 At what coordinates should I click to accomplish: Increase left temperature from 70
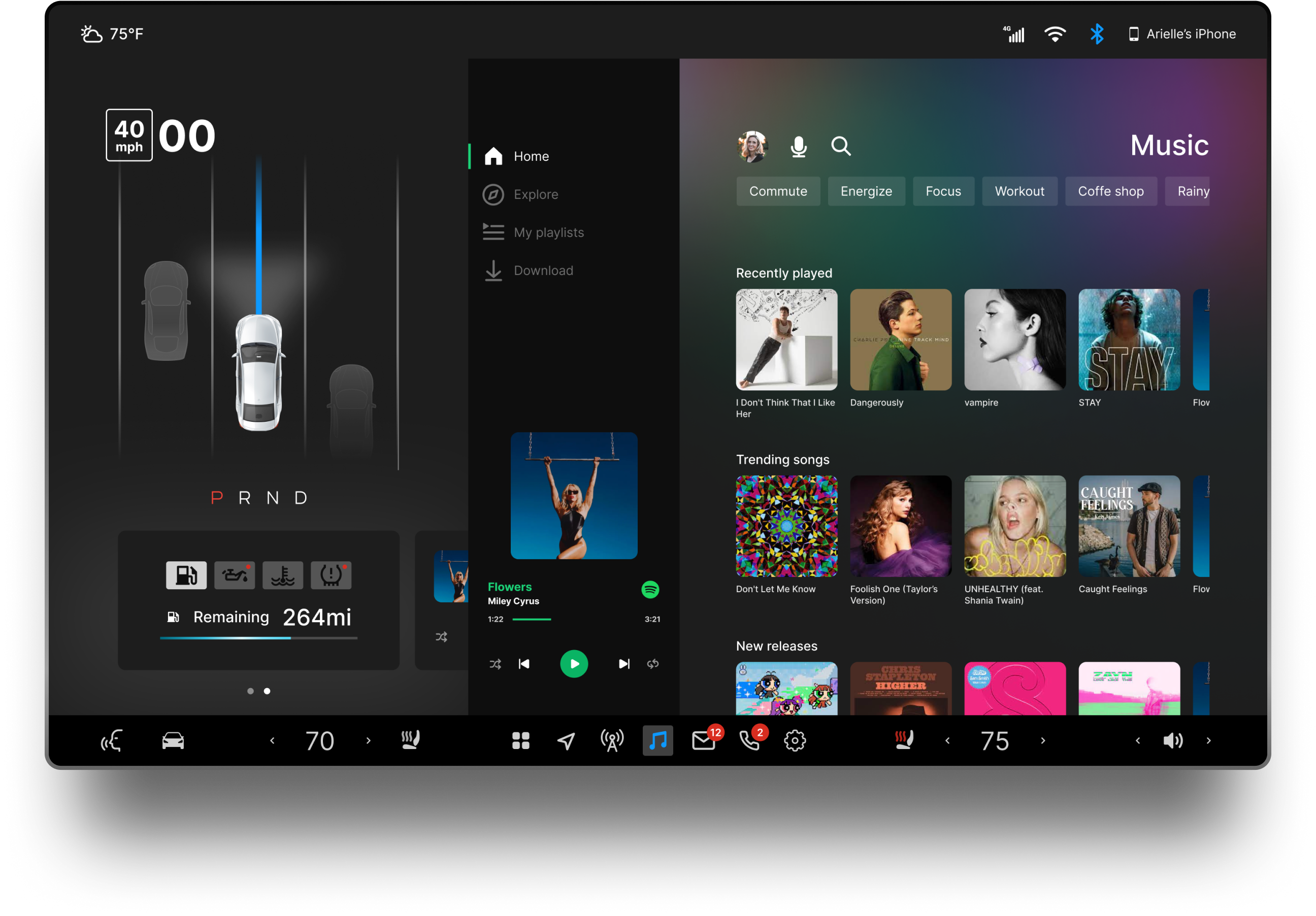click(x=369, y=741)
